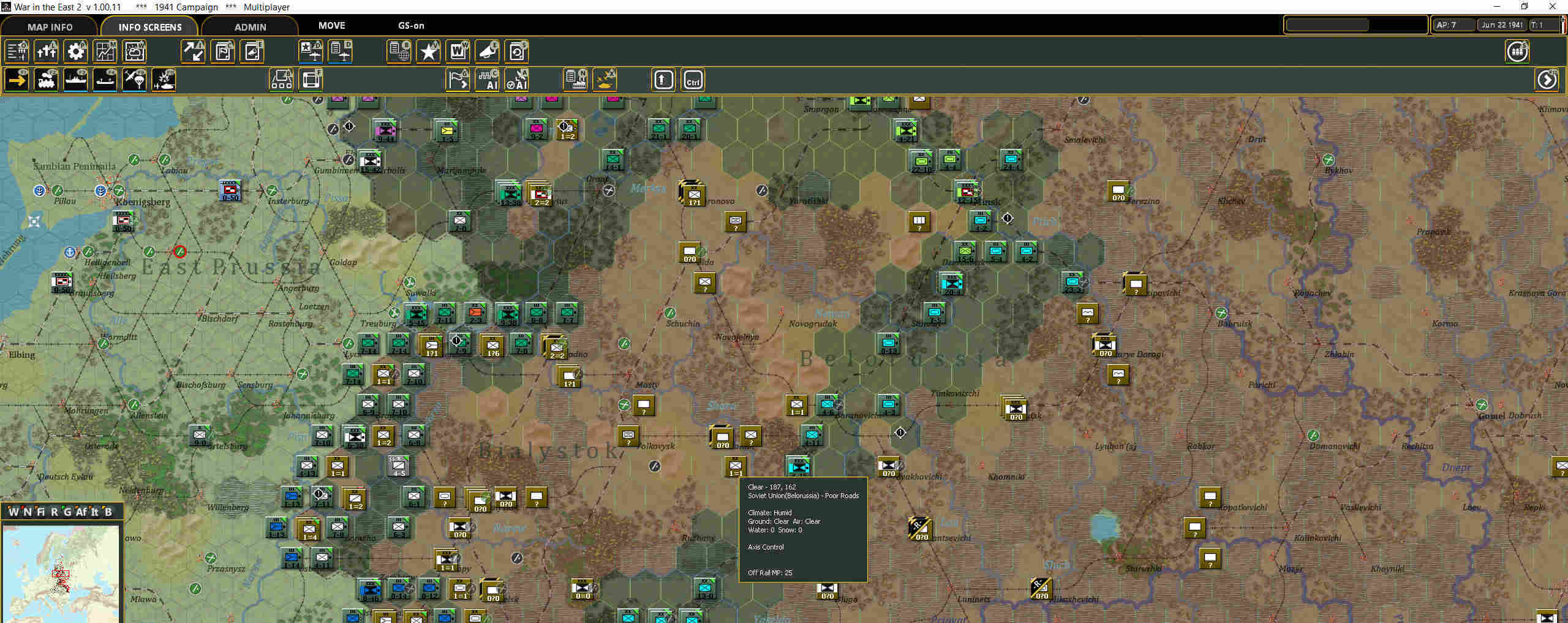Screen dimensions: 1568x623
Task: Switch to amphibious transport boat mode
Action: [x=105, y=80]
